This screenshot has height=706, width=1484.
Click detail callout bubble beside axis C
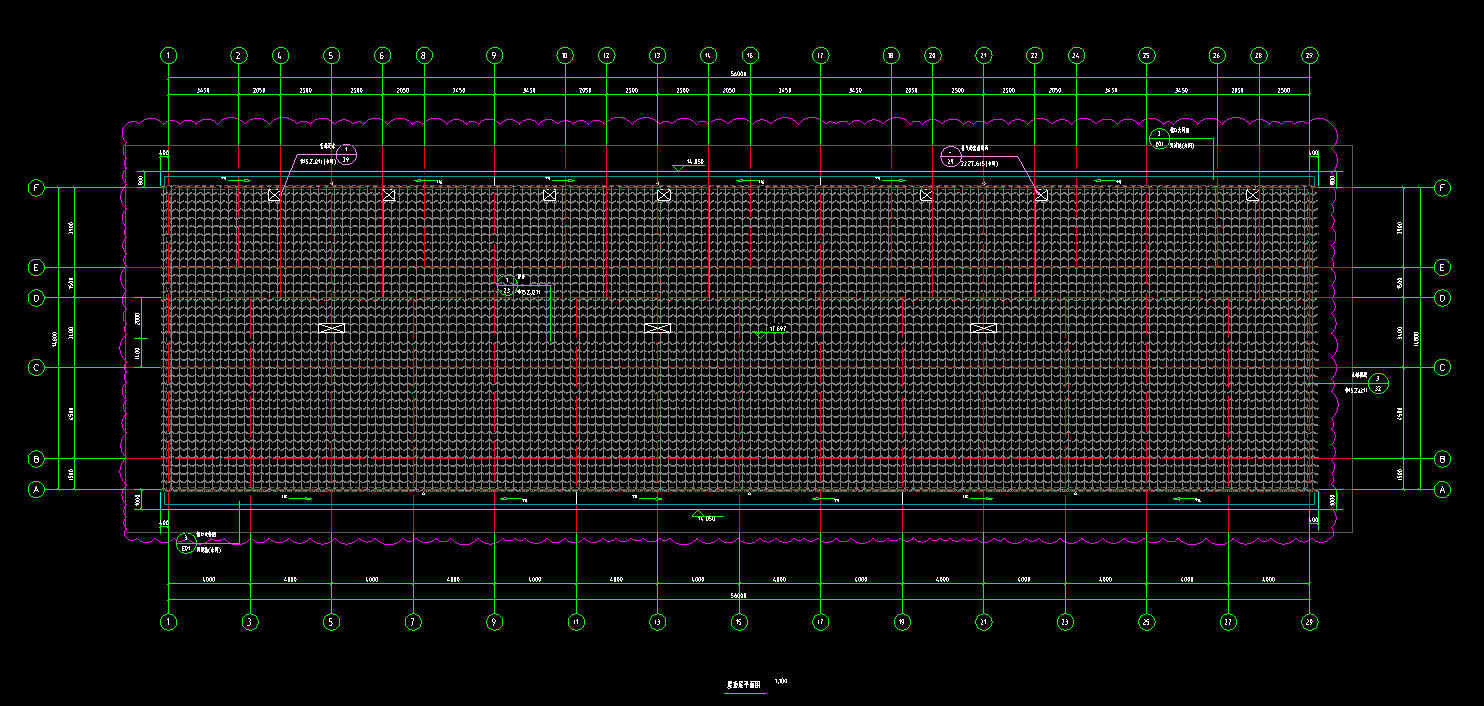1378,383
